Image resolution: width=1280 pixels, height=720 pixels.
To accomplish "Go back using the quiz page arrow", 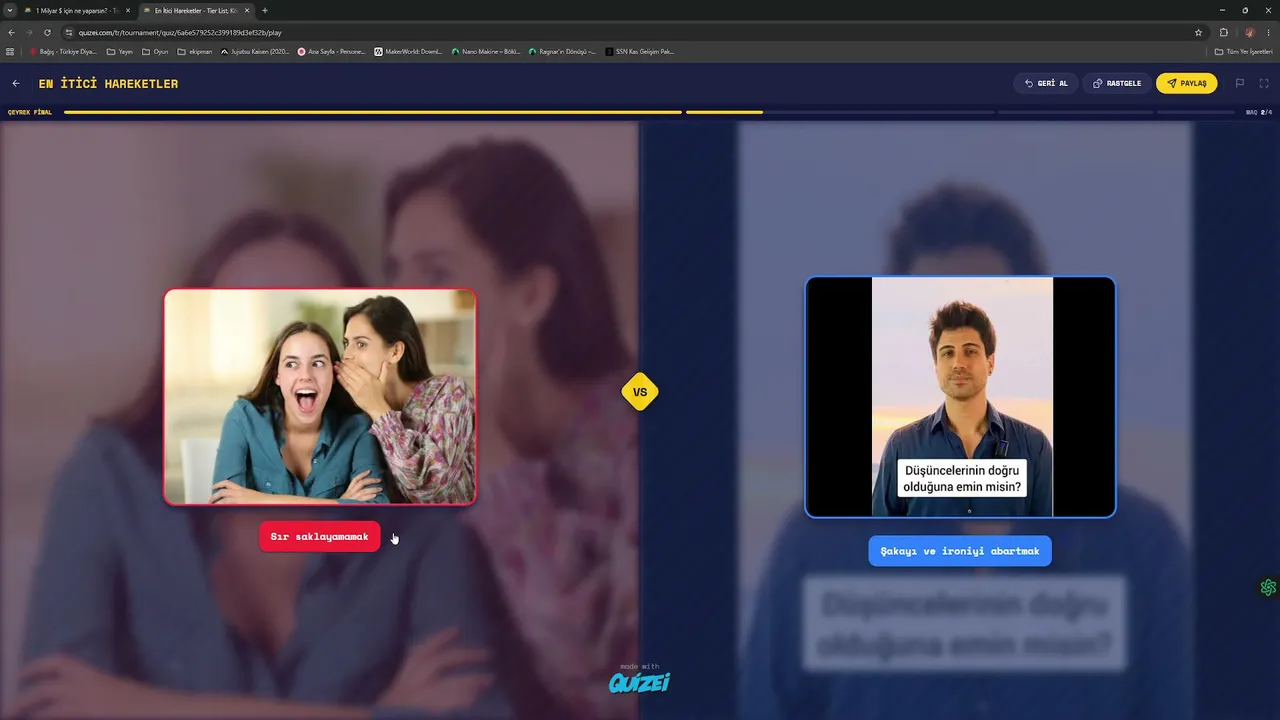I will 16,84.
